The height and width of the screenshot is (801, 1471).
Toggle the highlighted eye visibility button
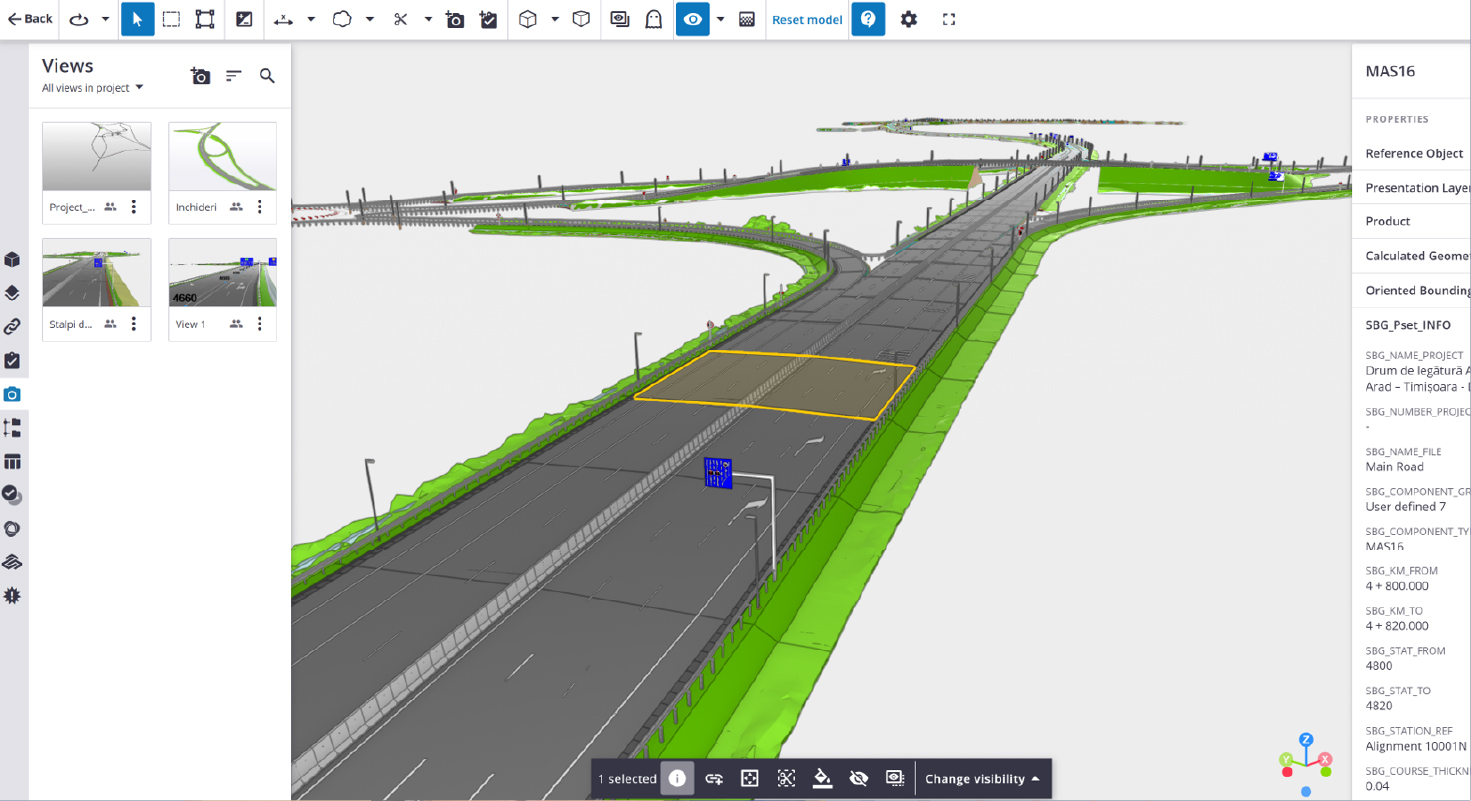point(693,19)
